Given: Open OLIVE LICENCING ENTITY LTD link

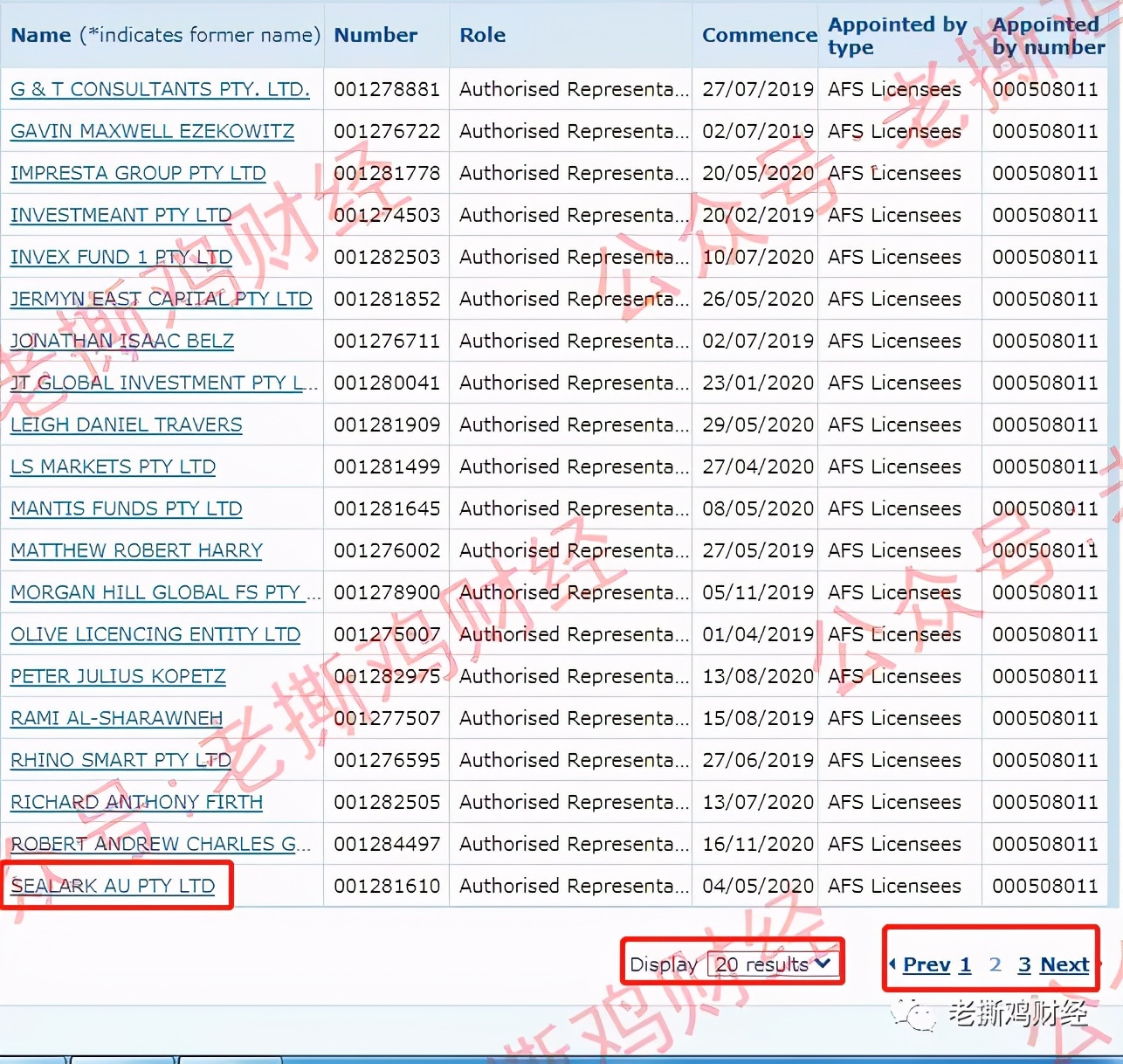Looking at the screenshot, I should click(155, 634).
